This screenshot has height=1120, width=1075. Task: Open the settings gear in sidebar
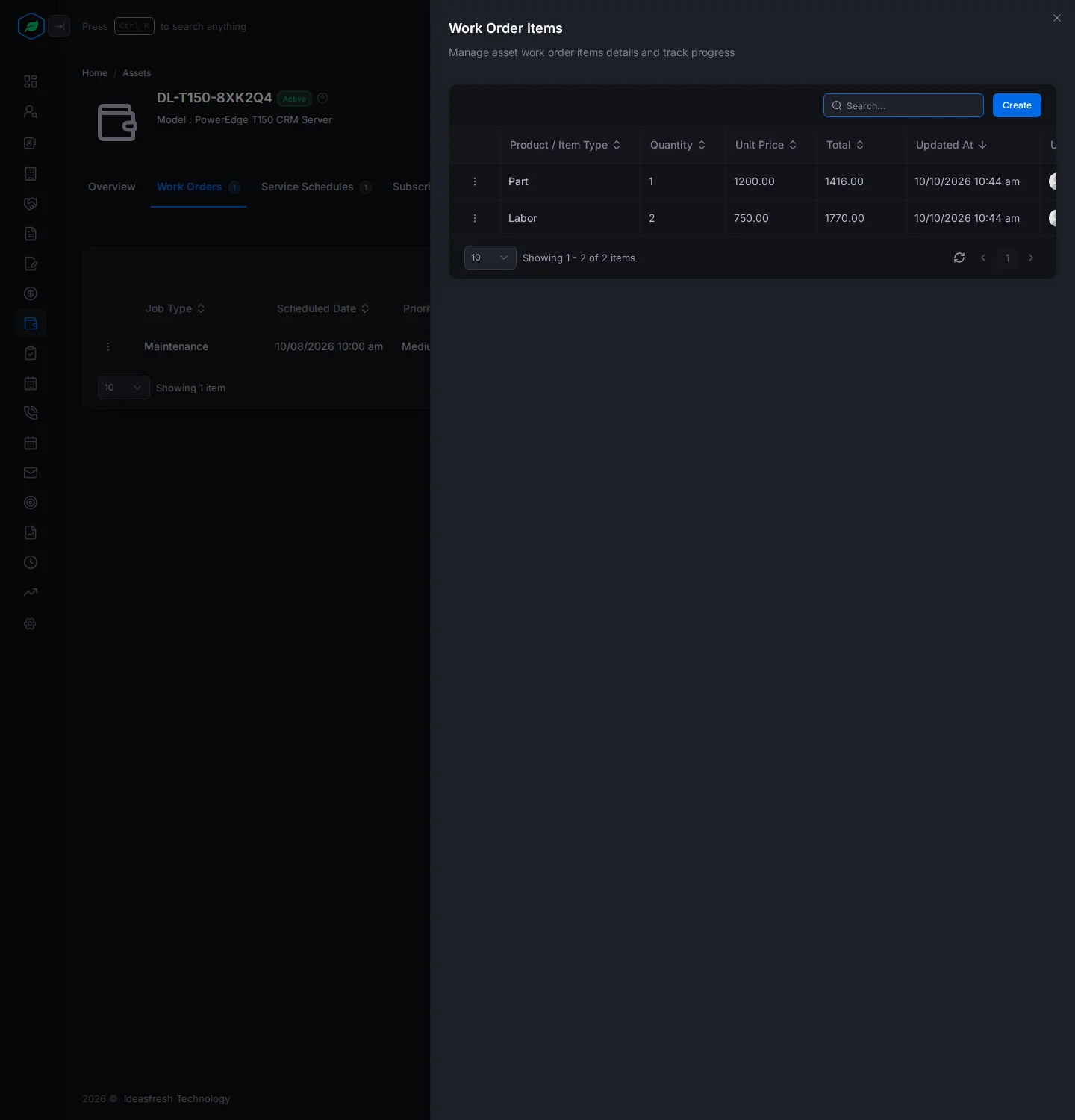31,623
